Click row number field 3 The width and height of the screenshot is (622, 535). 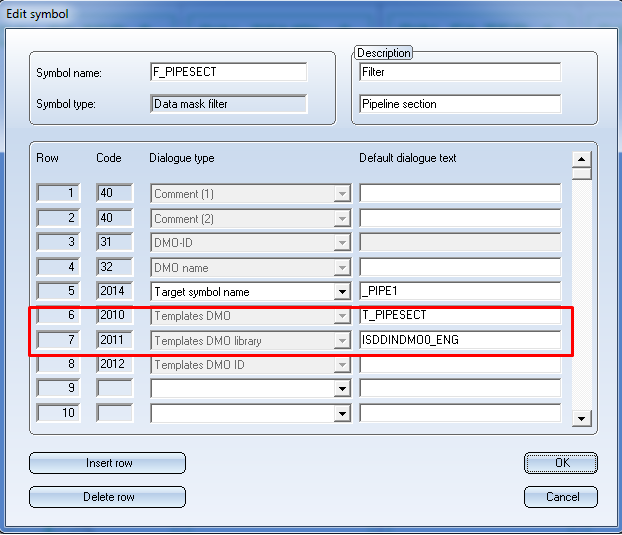coord(58,242)
